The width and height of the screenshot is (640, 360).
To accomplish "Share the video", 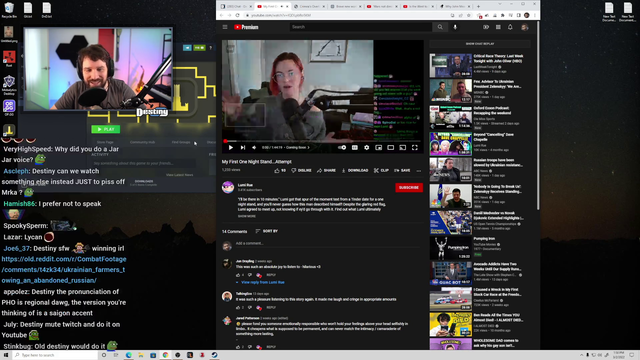I will coord(327,170).
